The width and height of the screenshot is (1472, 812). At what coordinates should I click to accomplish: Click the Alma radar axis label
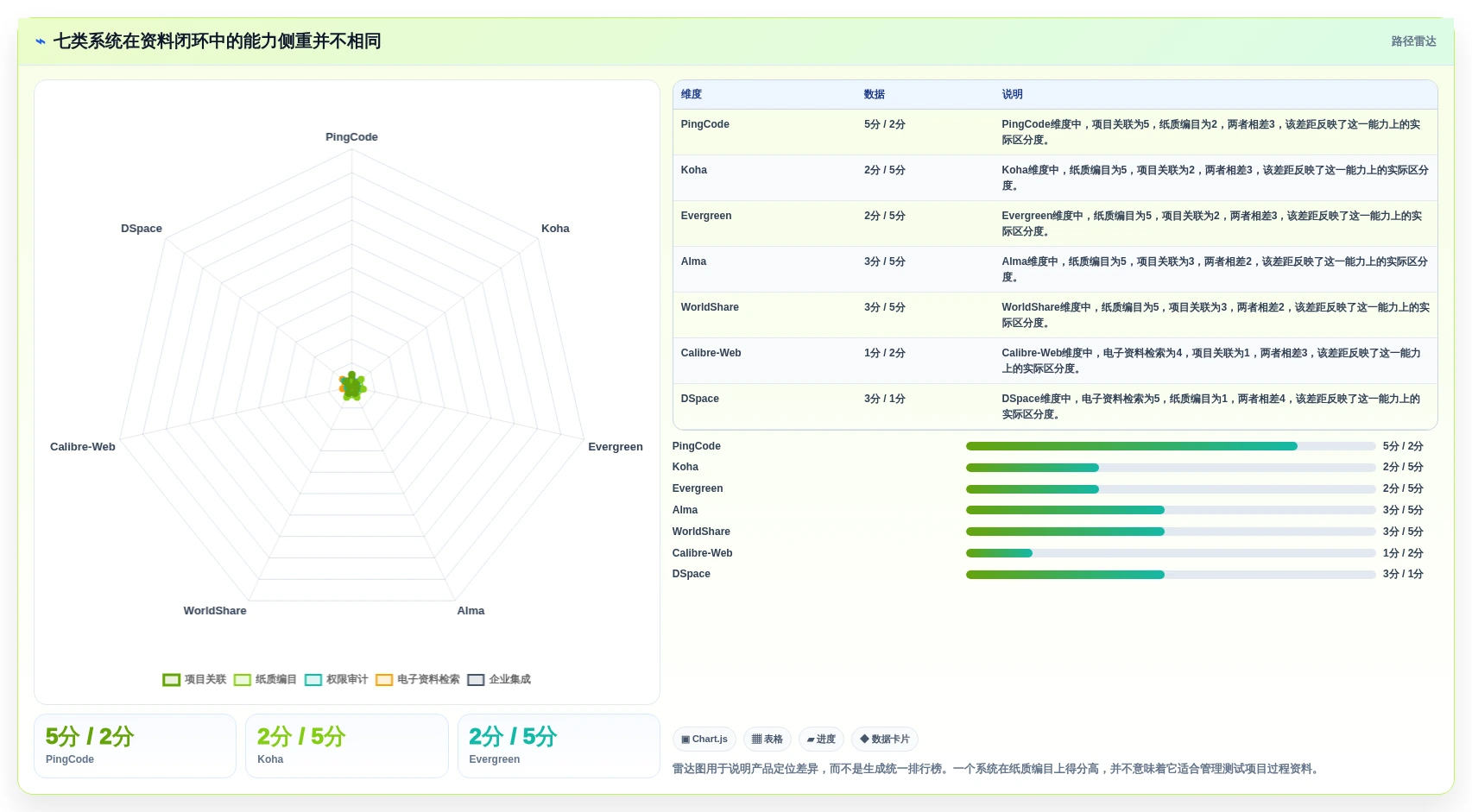click(x=471, y=611)
